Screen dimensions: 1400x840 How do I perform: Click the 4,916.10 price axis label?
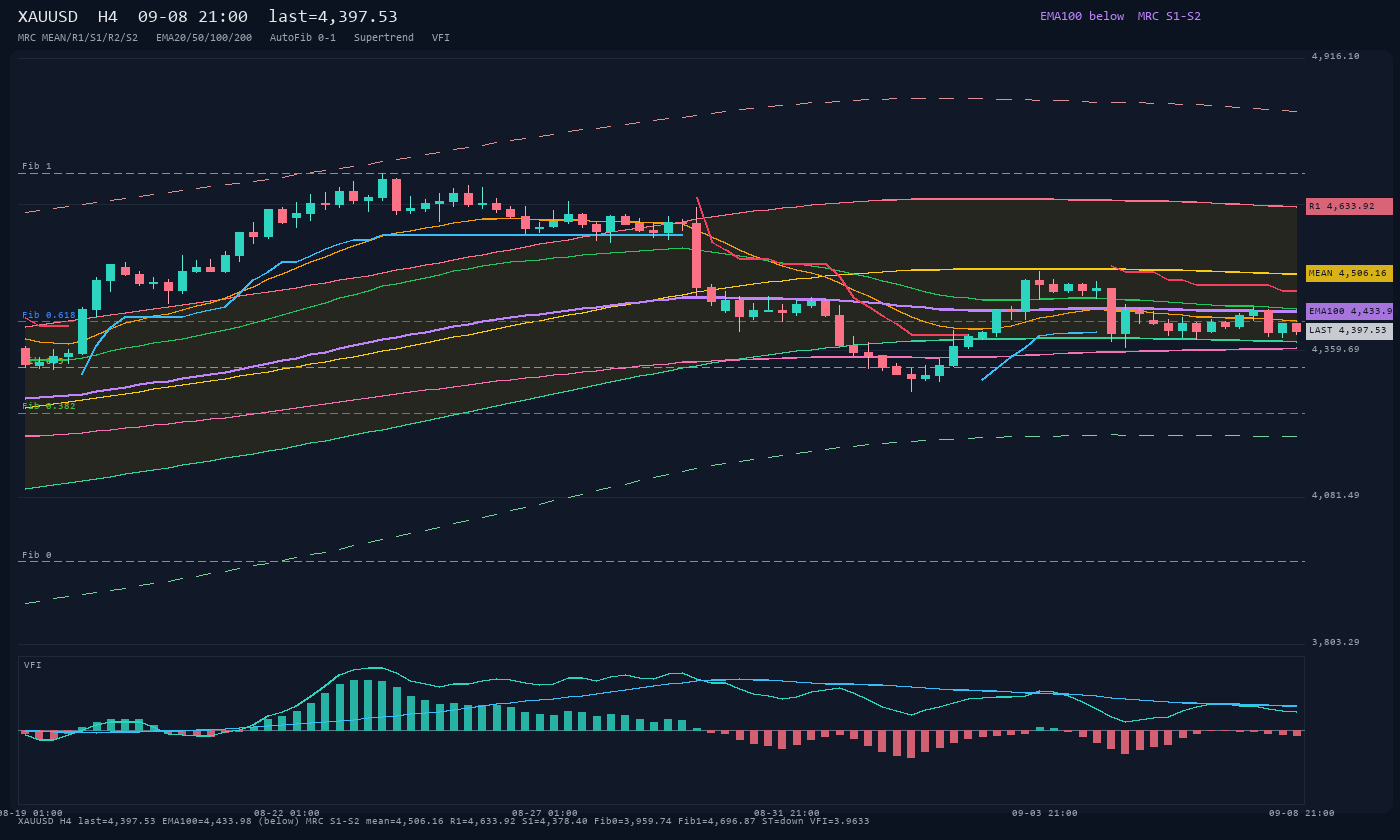coord(1335,57)
